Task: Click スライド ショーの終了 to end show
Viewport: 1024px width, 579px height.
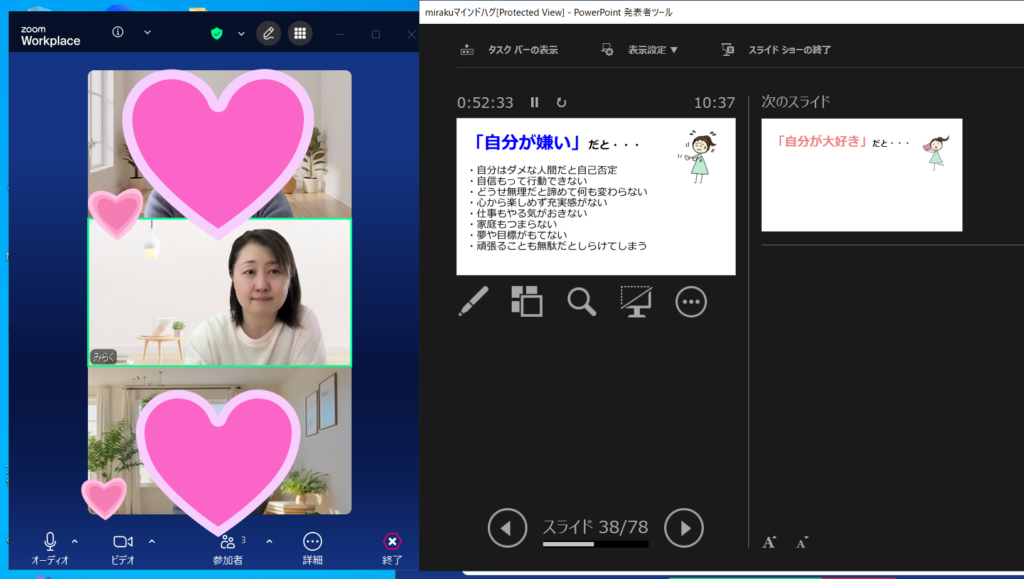Action: pos(777,50)
